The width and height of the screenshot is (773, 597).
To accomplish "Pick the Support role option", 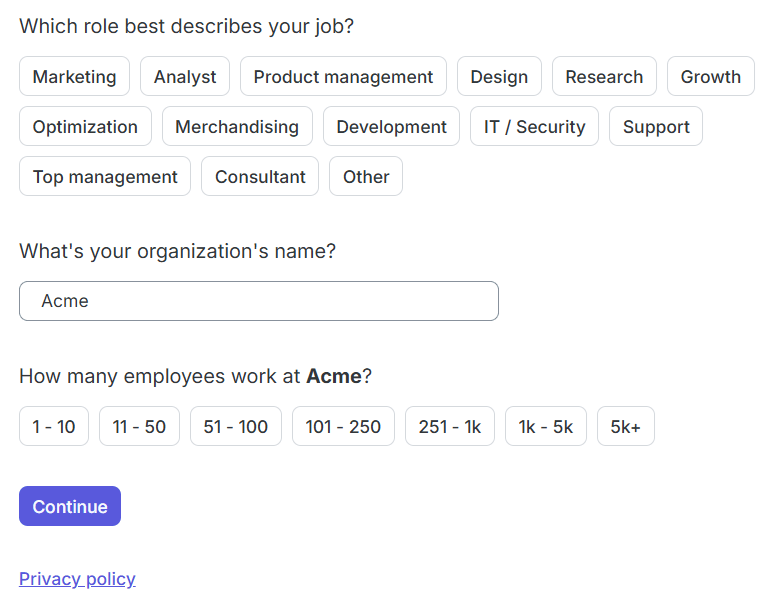I will click(656, 126).
